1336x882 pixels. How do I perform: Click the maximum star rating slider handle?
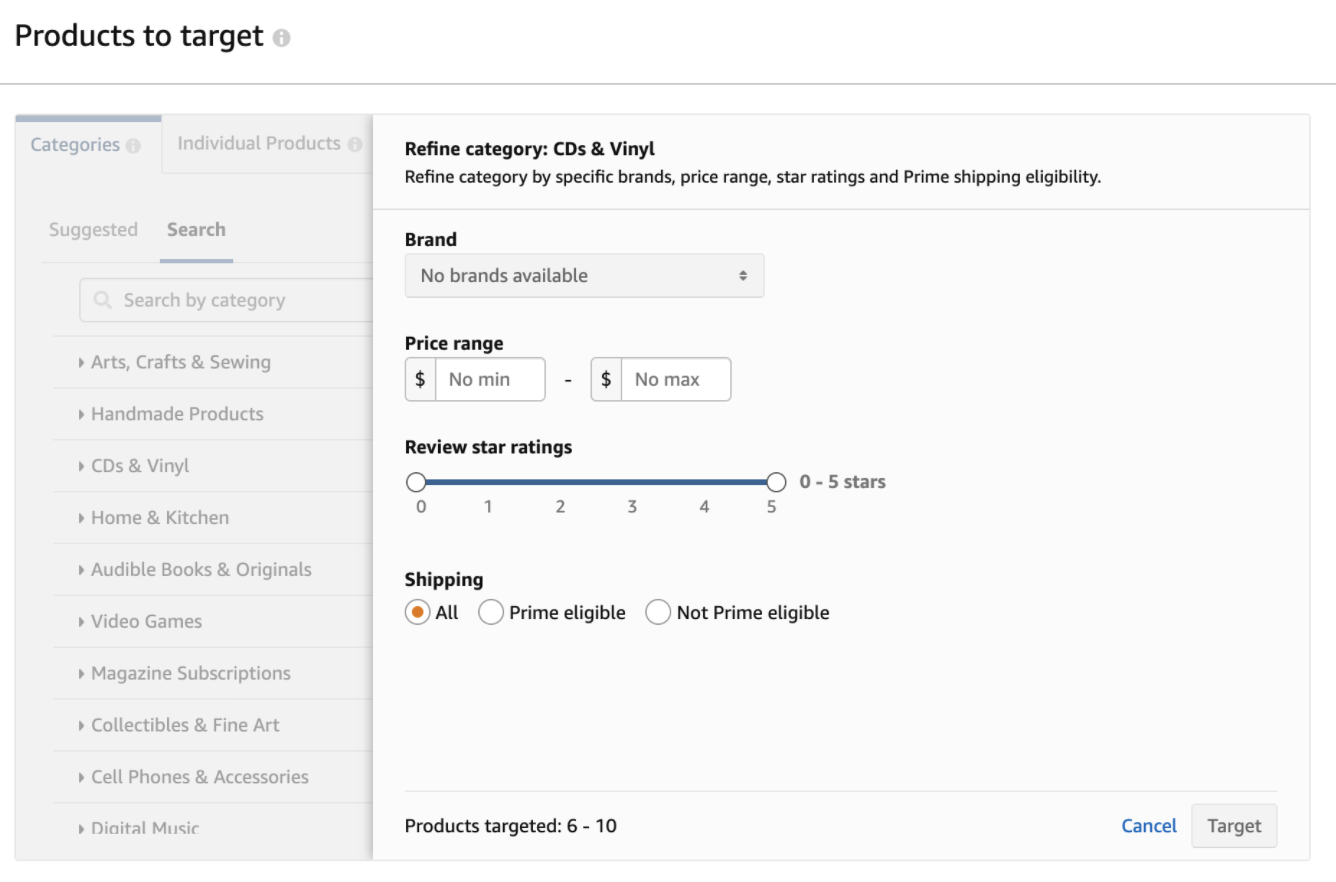point(776,482)
